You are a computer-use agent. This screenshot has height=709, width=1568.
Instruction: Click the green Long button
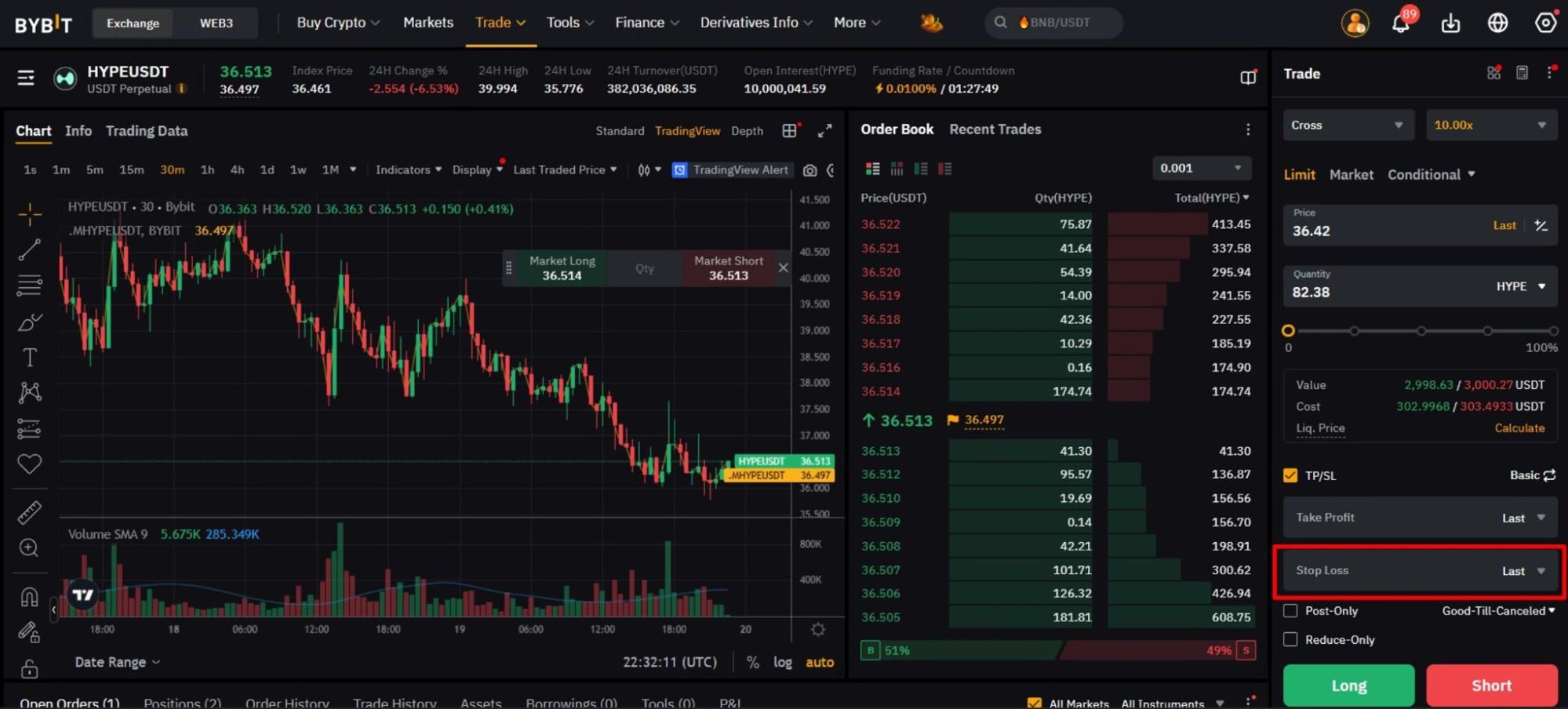point(1348,685)
